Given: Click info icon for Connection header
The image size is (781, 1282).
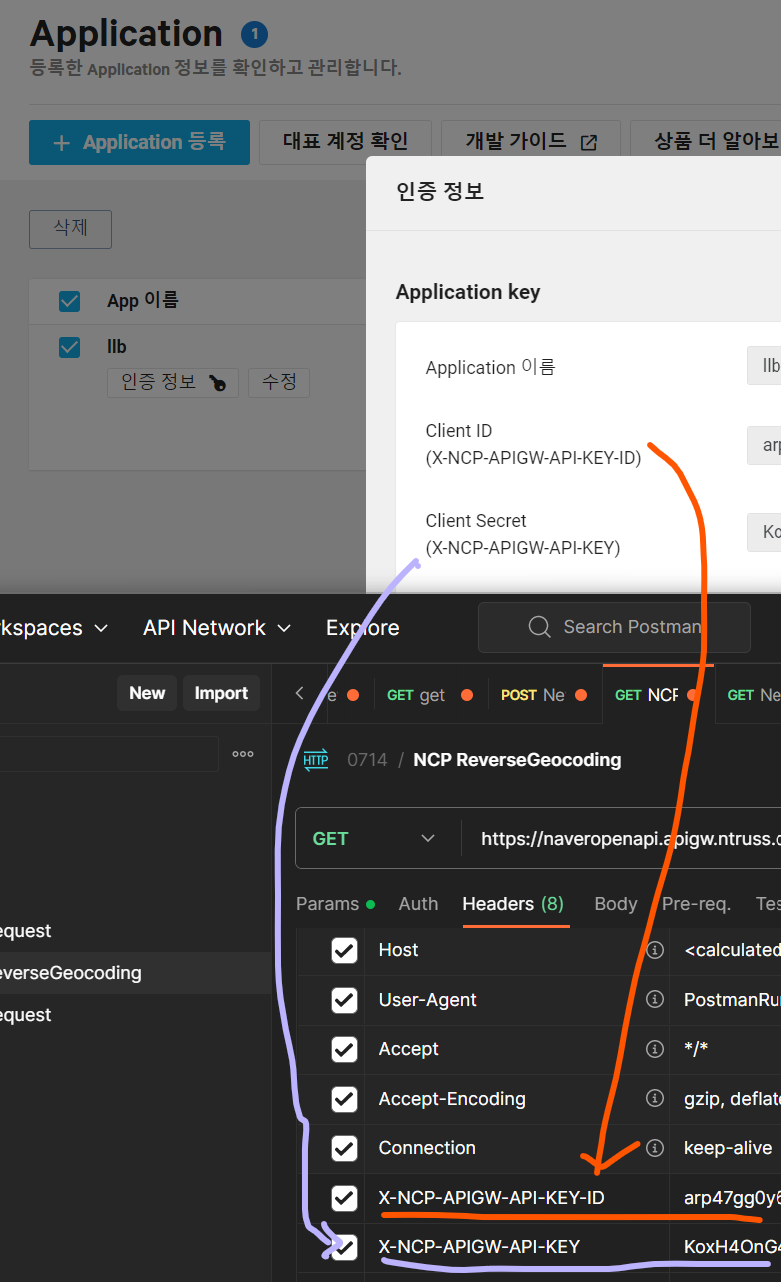Looking at the screenshot, I should click(x=655, y=1148).
